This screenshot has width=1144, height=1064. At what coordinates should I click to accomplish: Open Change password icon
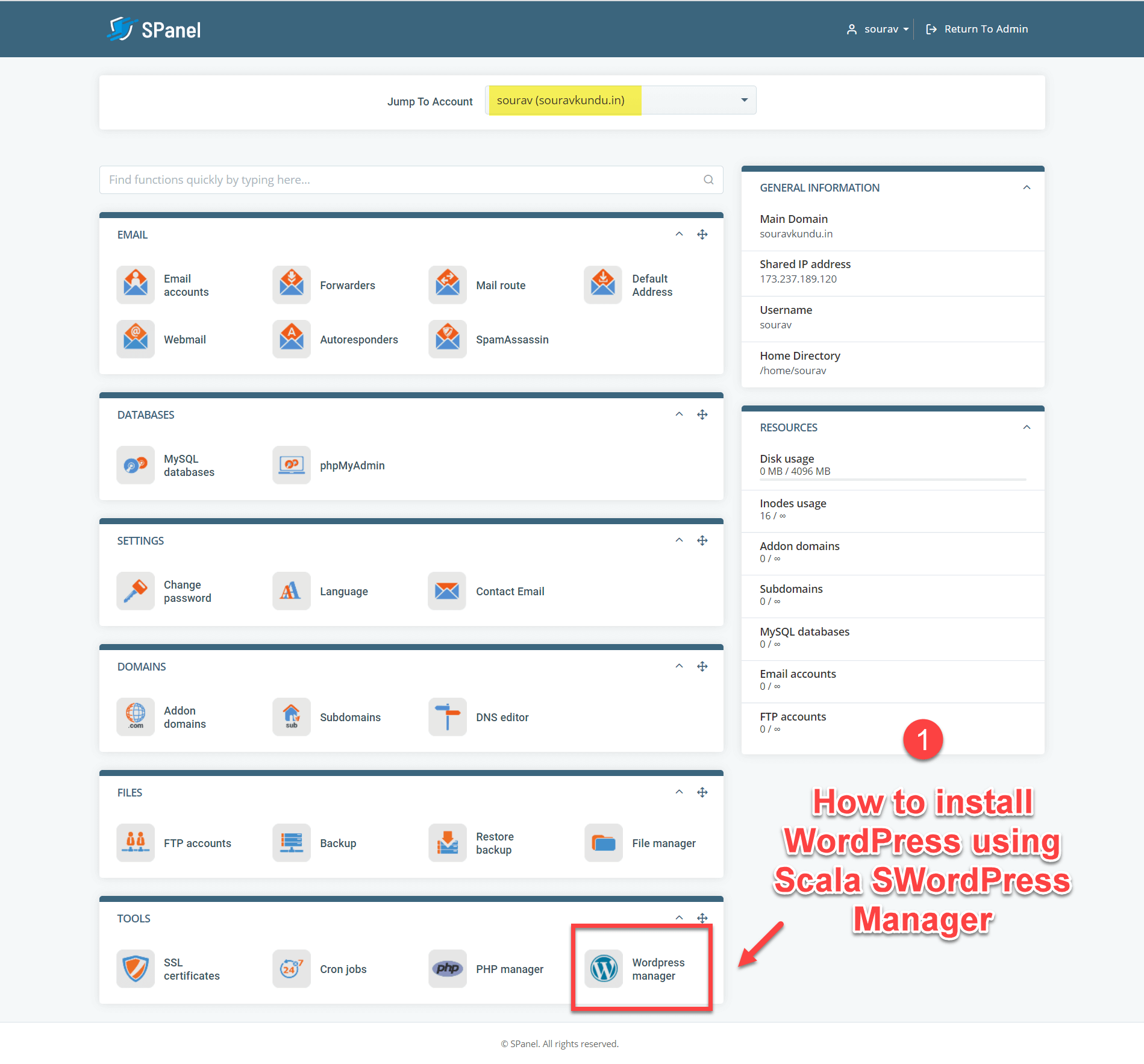136,591
